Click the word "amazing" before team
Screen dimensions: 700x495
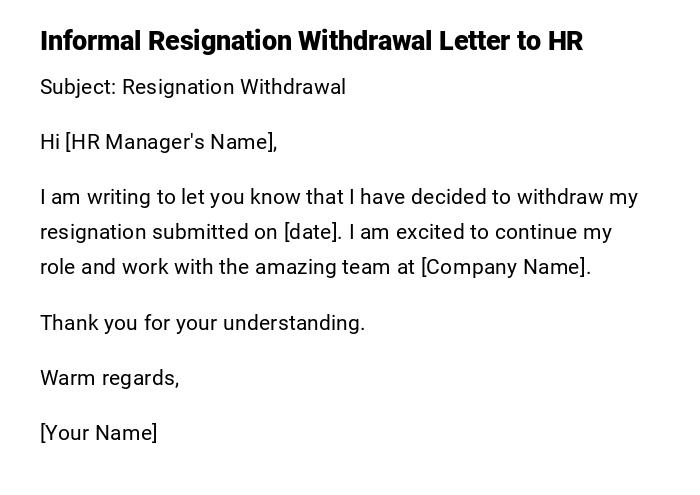click(x=294, y=267)
